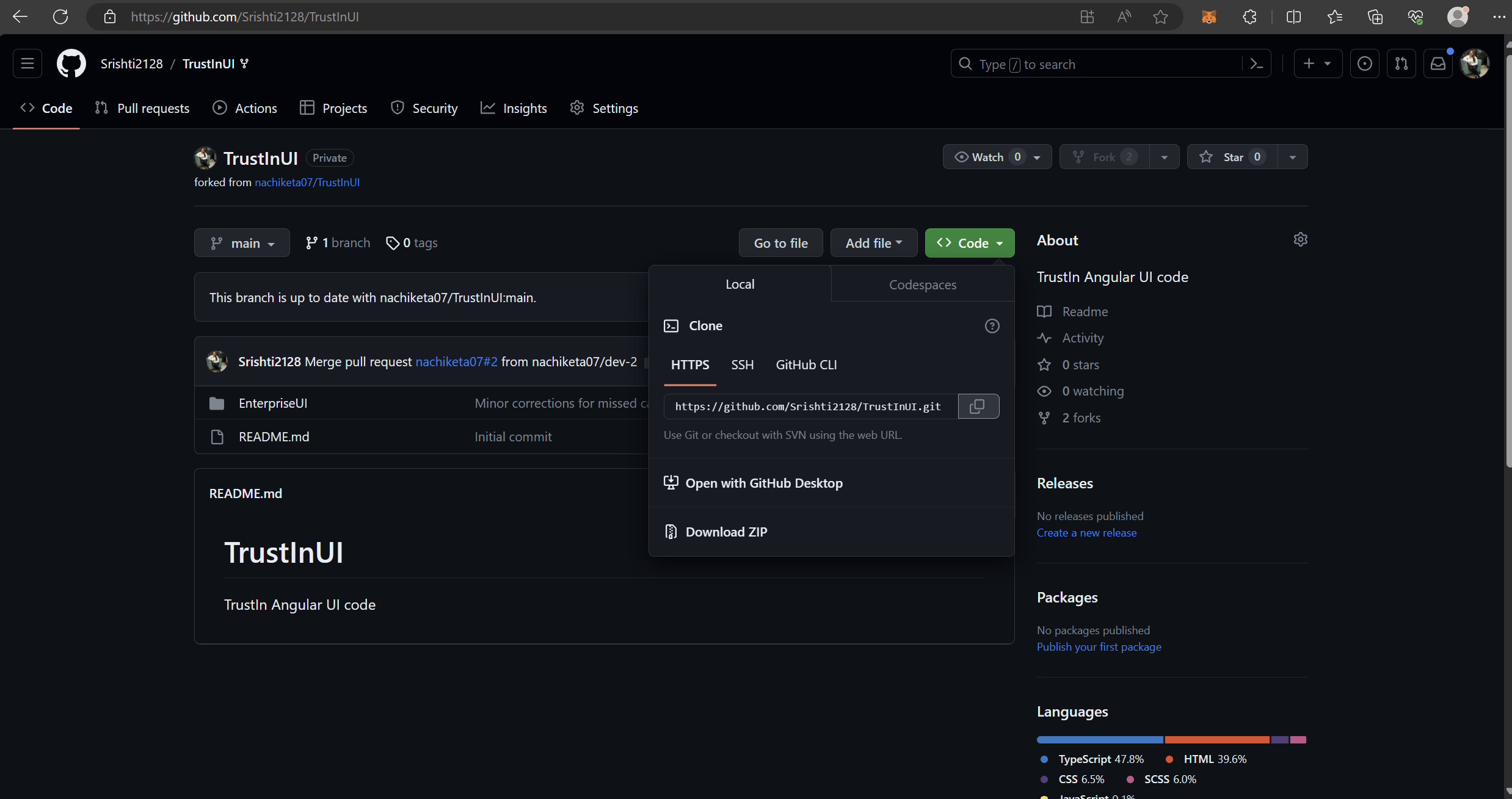Open the hamburger navigation menu
The height and width of the screenshot is (799, 1512).
(27, 63)
